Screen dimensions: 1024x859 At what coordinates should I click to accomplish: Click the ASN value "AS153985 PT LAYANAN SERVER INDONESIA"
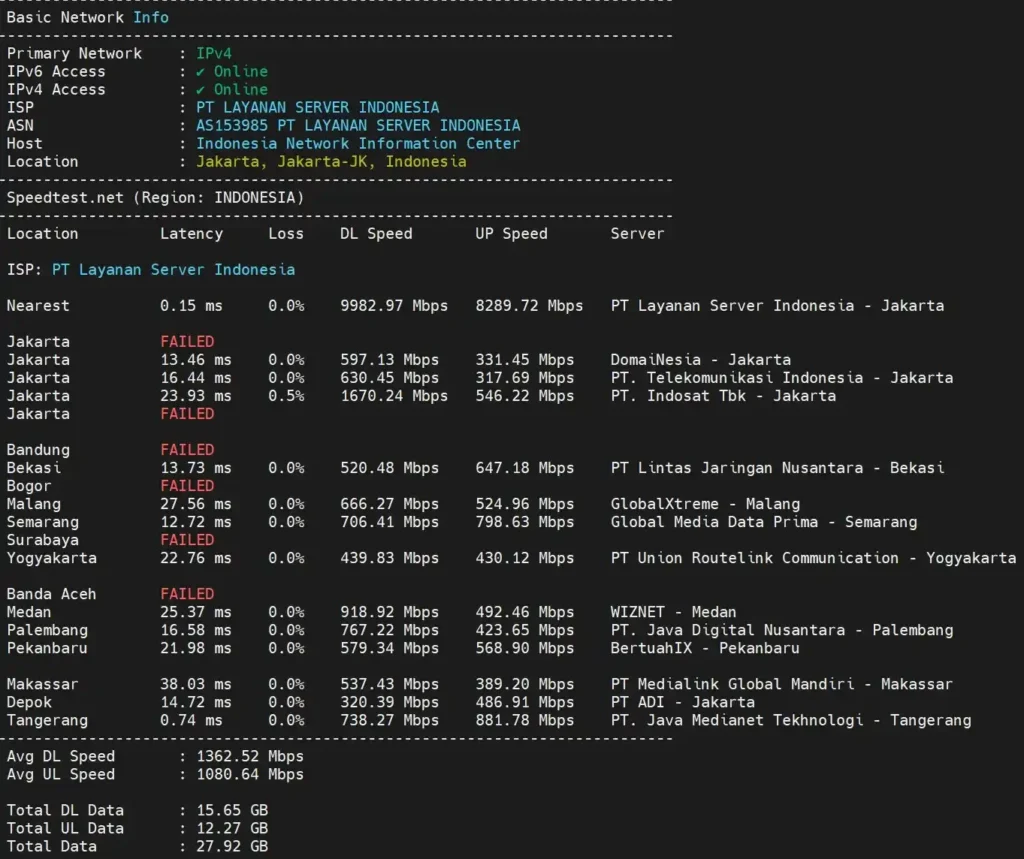click(359, 125)
